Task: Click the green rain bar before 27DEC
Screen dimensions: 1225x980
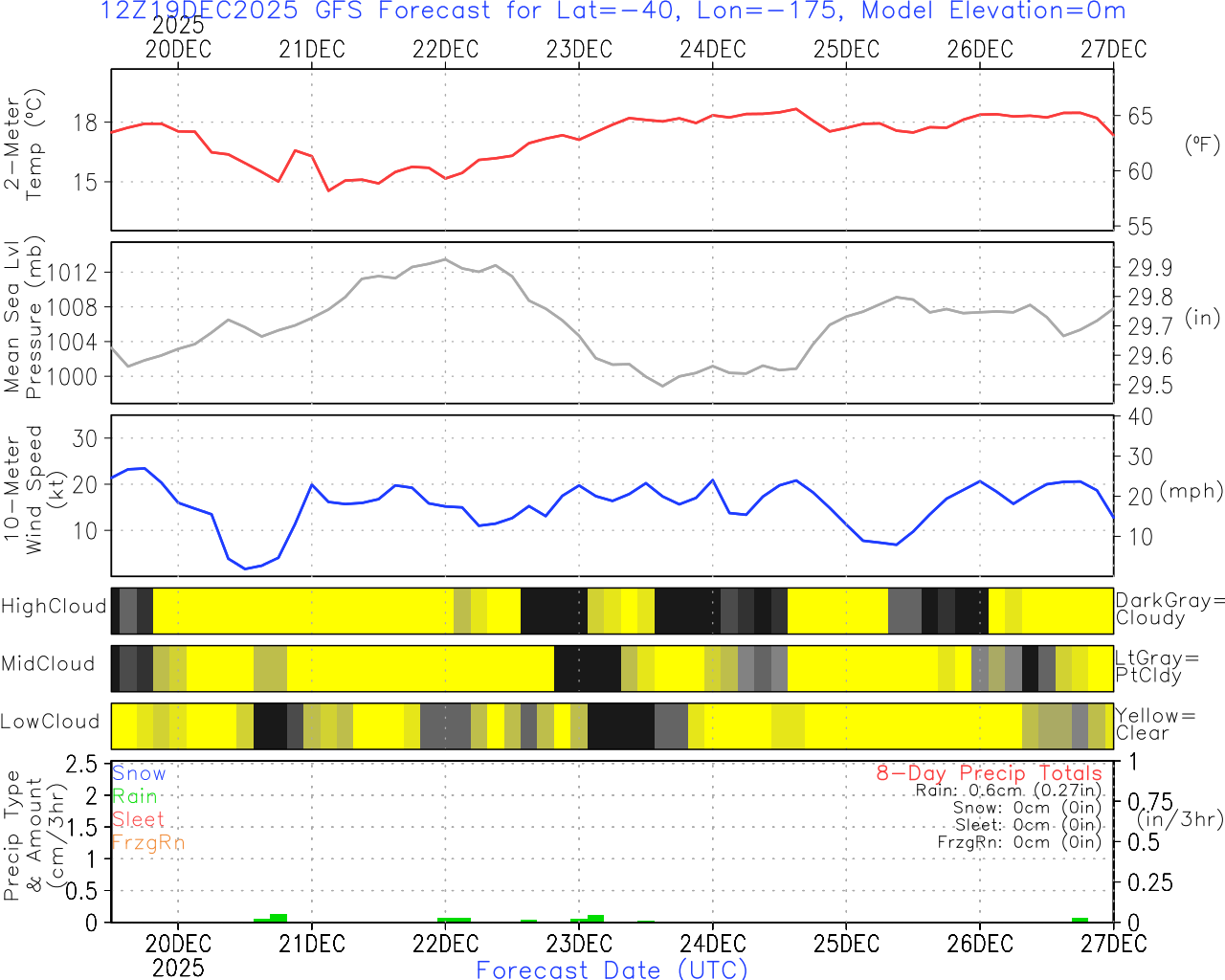Action: [1080, 920]
